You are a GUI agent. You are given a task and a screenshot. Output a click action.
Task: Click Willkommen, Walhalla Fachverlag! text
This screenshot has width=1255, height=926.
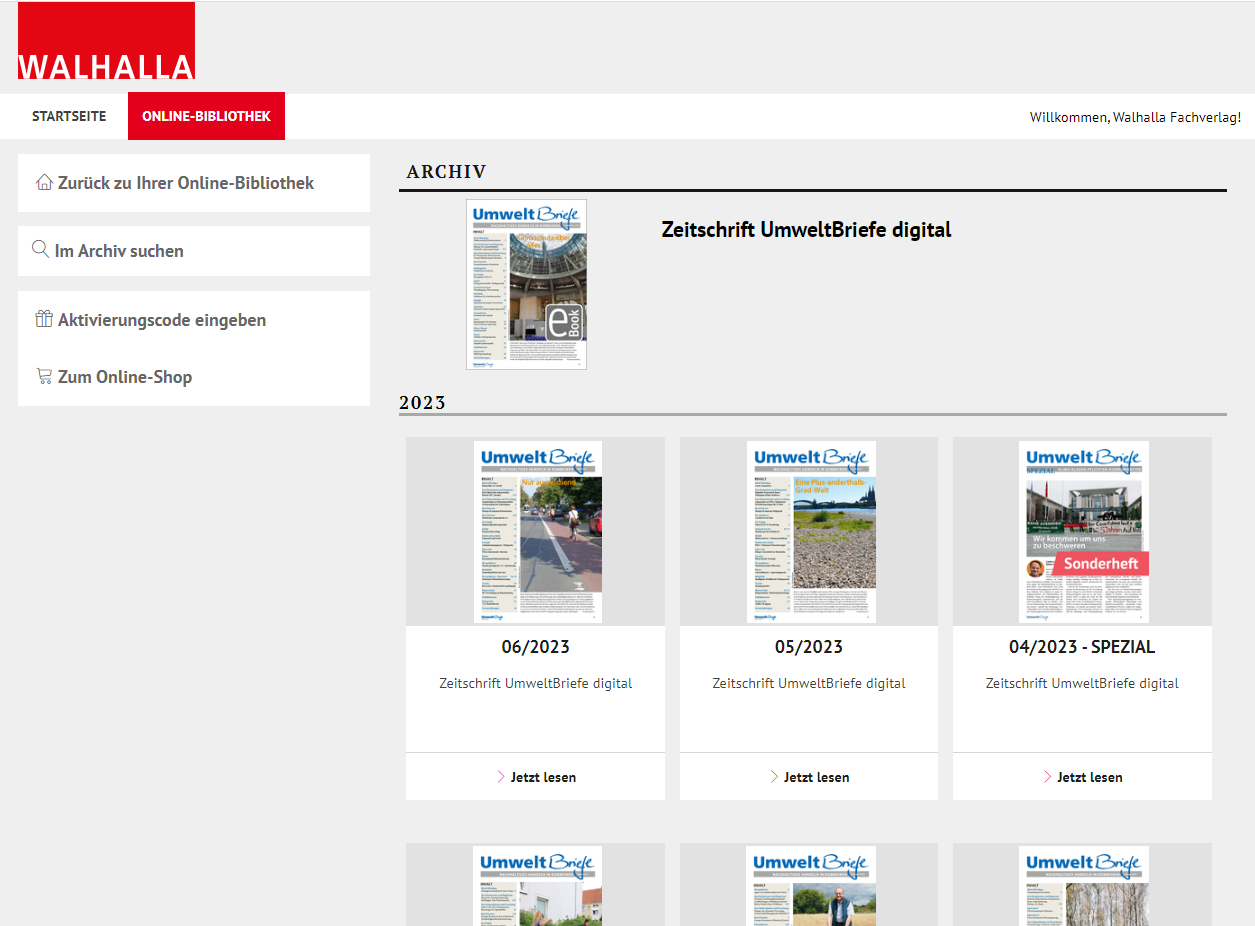pyautogui.click(x=1135, y=117)
